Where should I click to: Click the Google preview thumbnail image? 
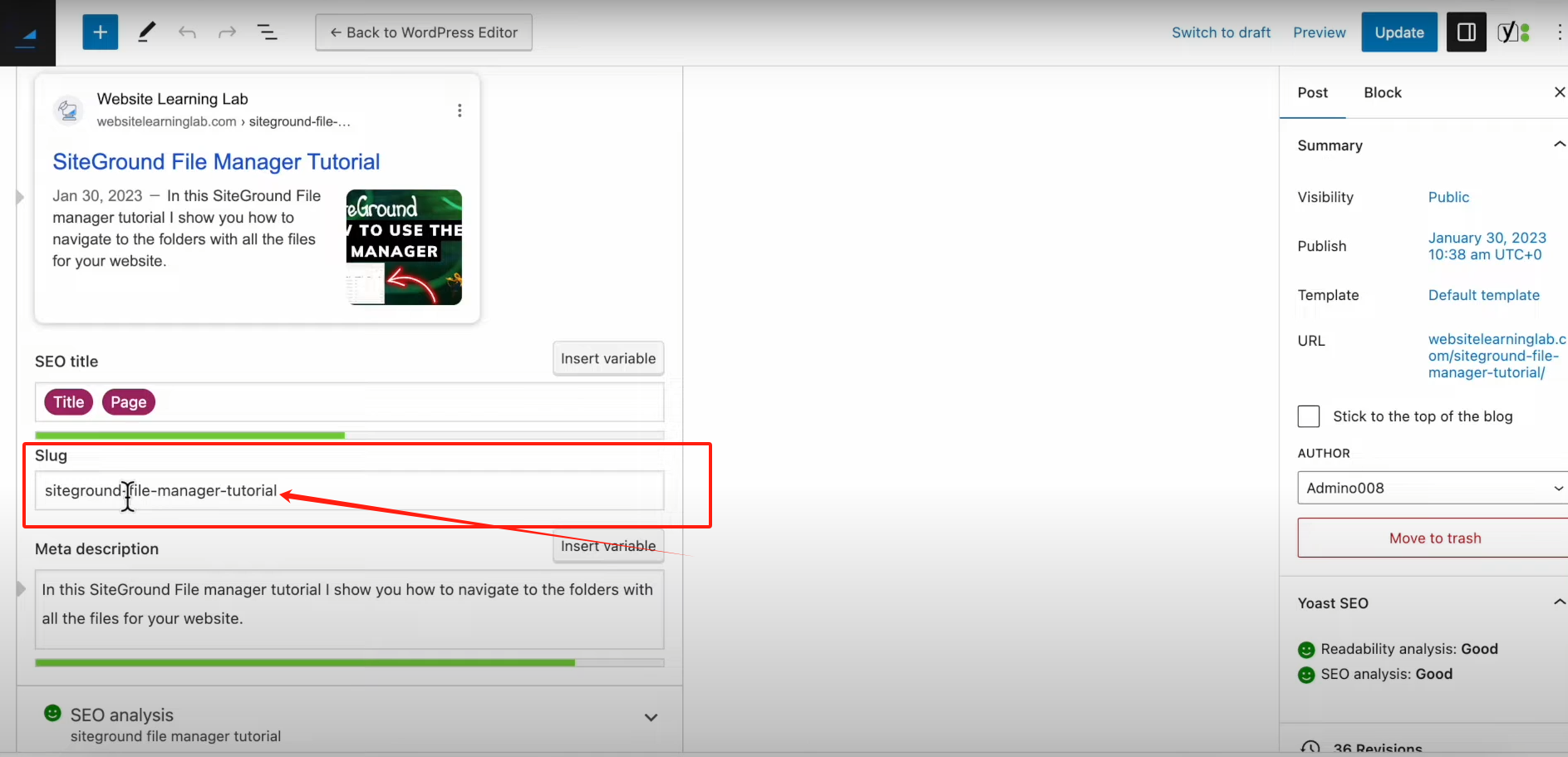pyautogui.click(x=404, y=247)
